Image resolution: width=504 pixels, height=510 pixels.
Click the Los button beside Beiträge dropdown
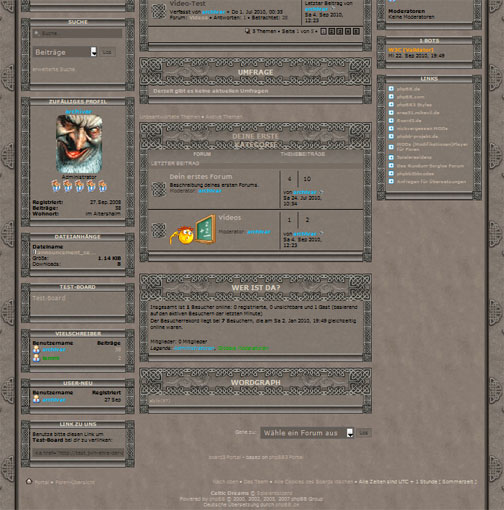[x=107, y=52]
